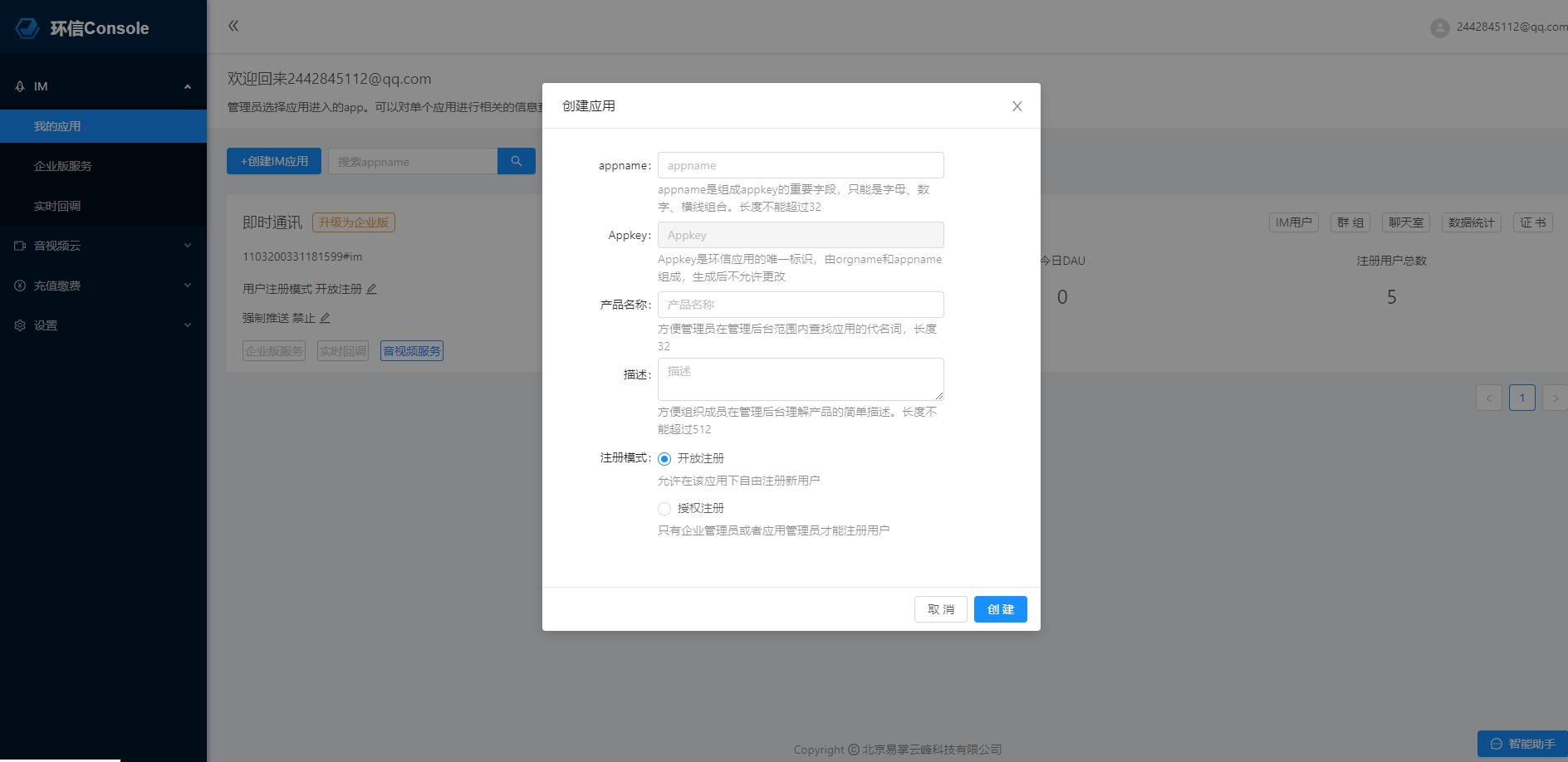Click the 环信Console logo icon
1568x762 pixels.
click(x=27, y=27)
